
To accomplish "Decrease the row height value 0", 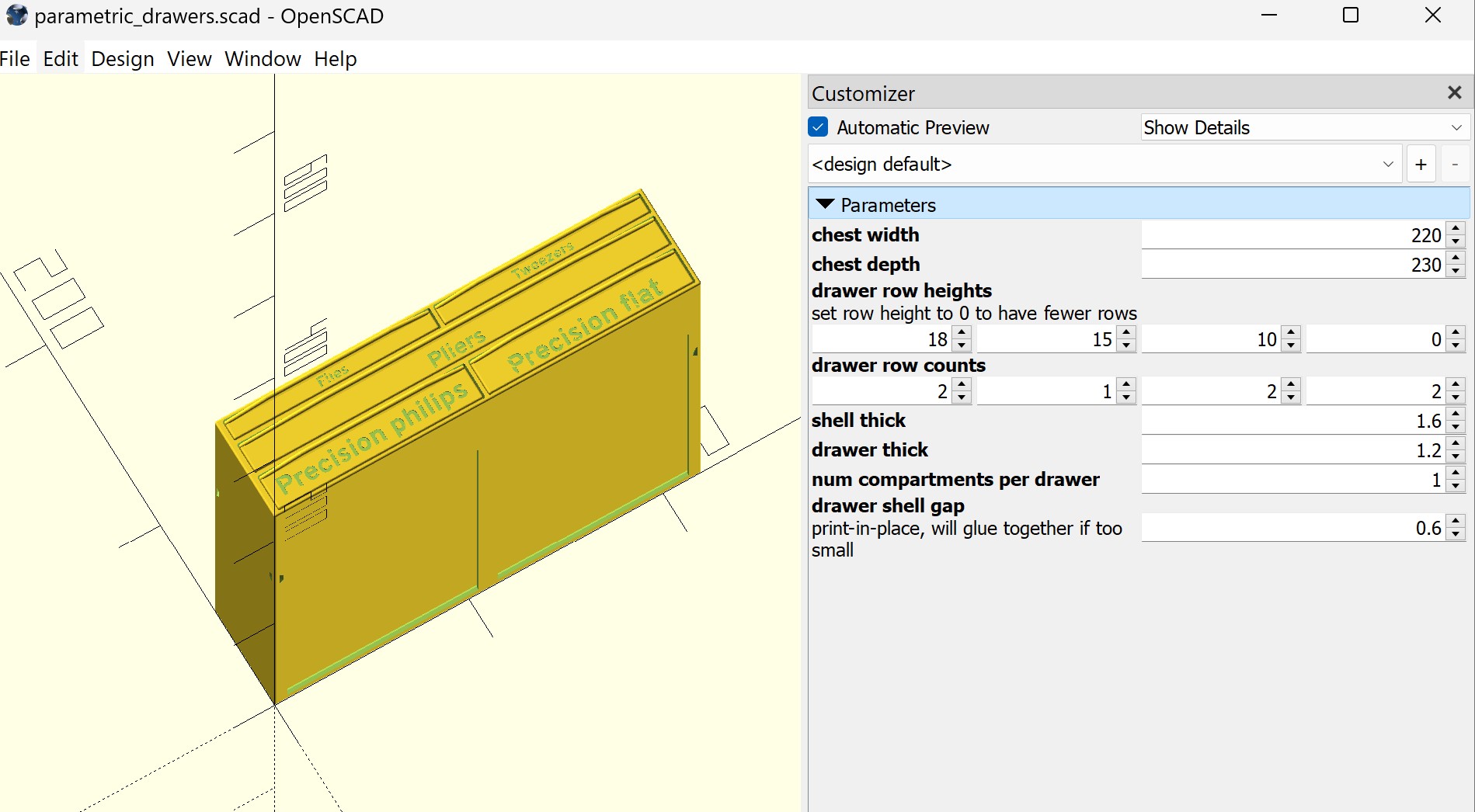I will pyautogui.click(x=1456, y=346).
